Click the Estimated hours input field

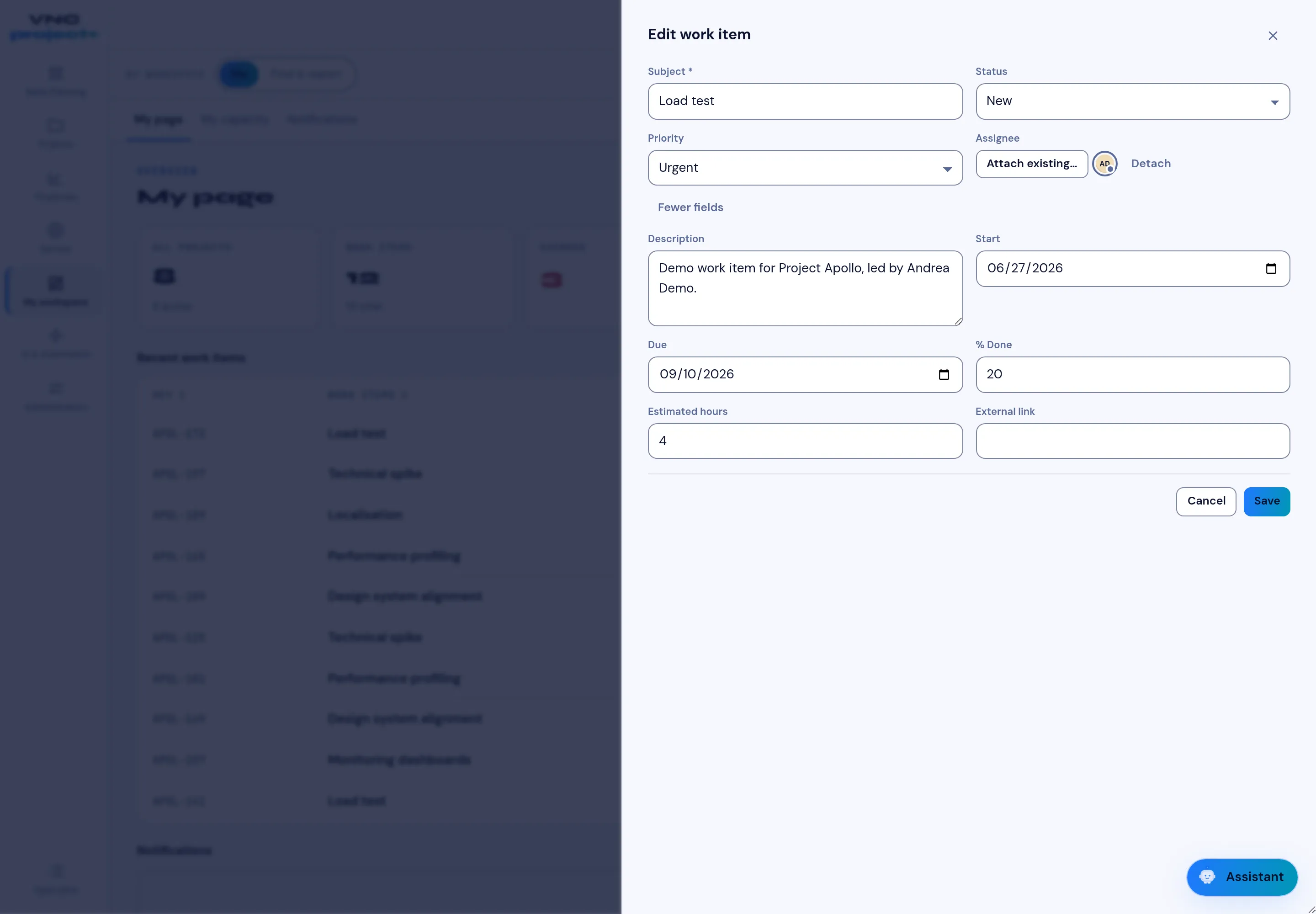coord(805,441)
